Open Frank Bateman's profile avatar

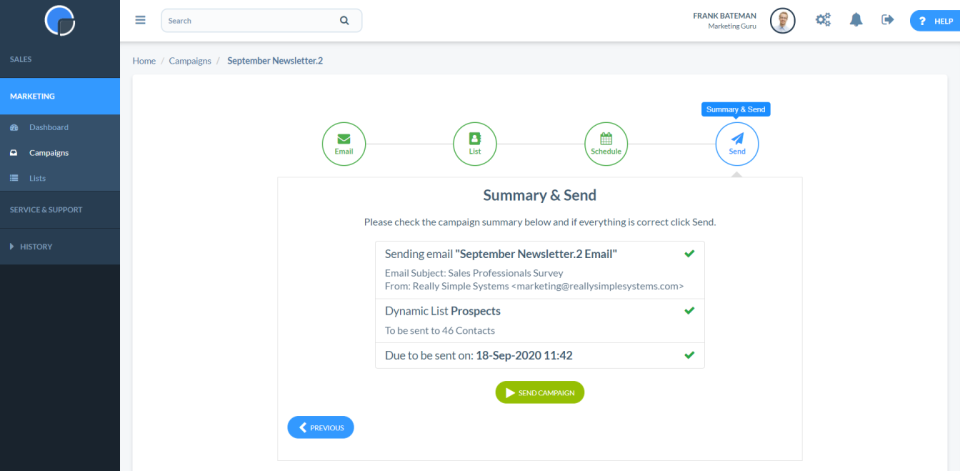click(782, 20)
